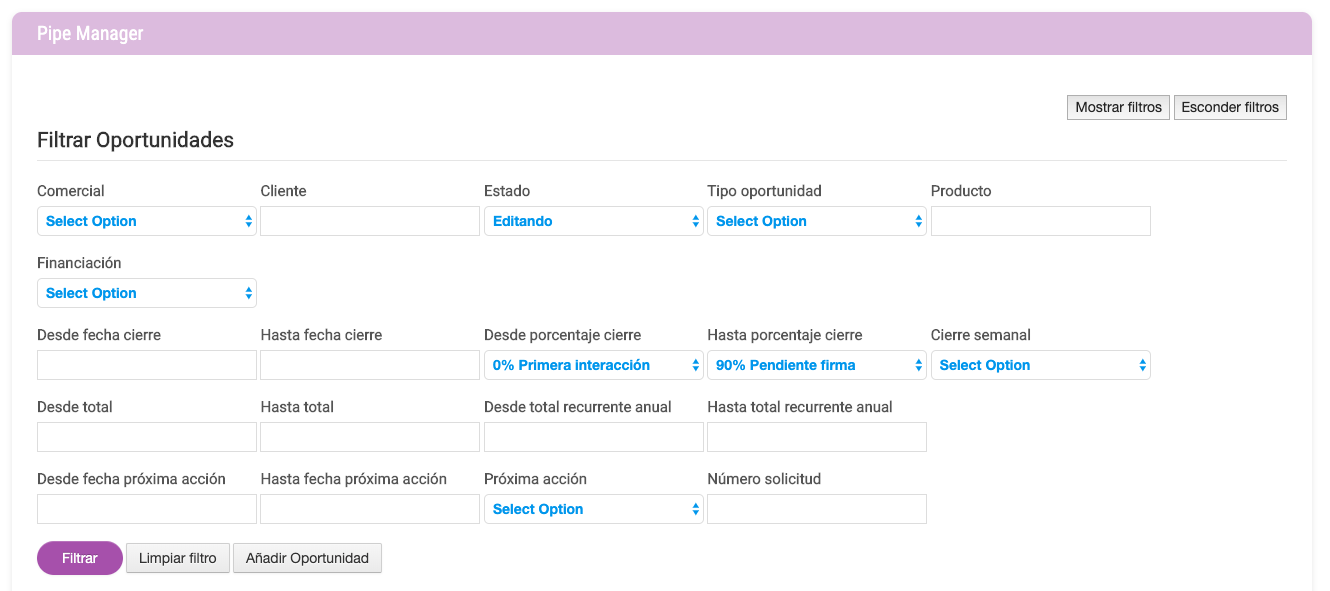Focus the Producto input field

(x=1041, y=221)
